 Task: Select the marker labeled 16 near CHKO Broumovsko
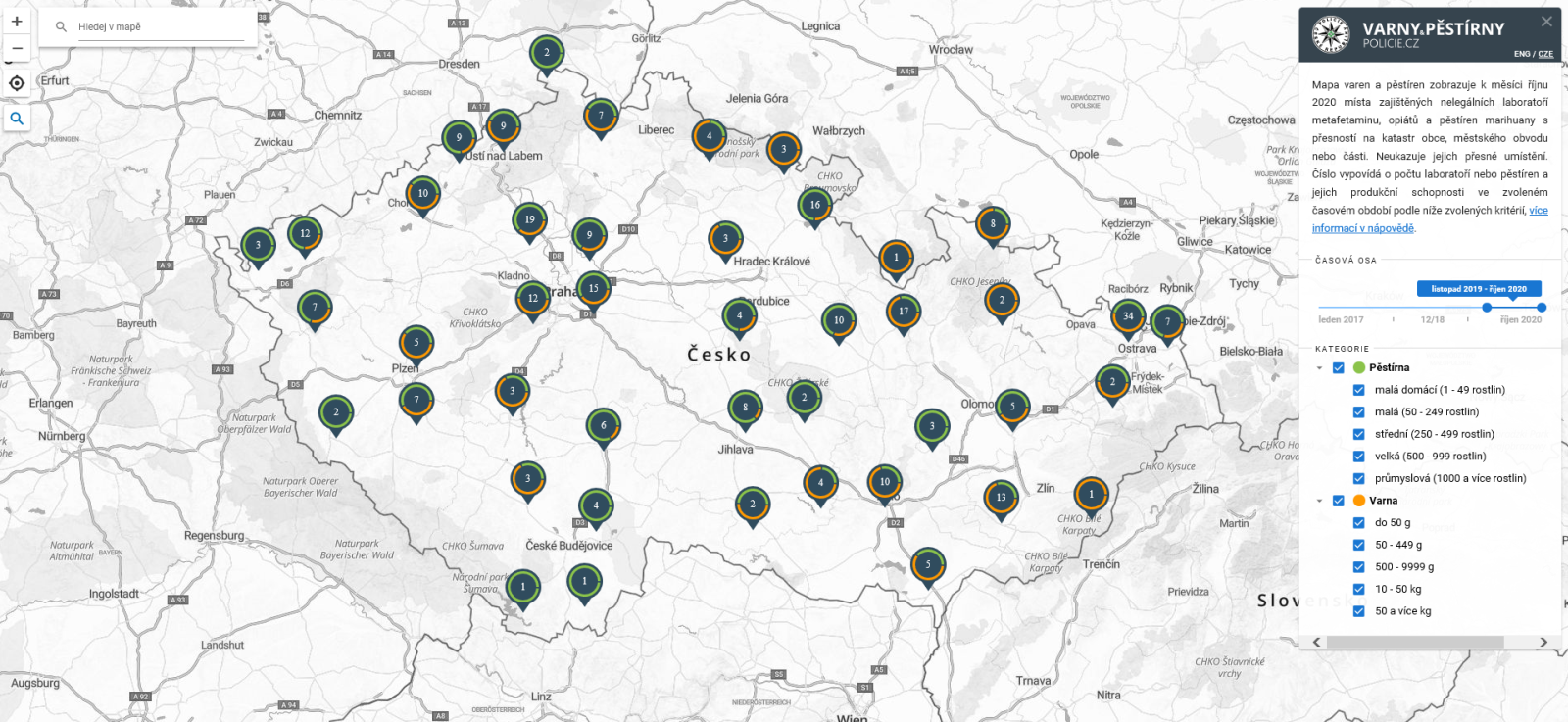(814, 206)
